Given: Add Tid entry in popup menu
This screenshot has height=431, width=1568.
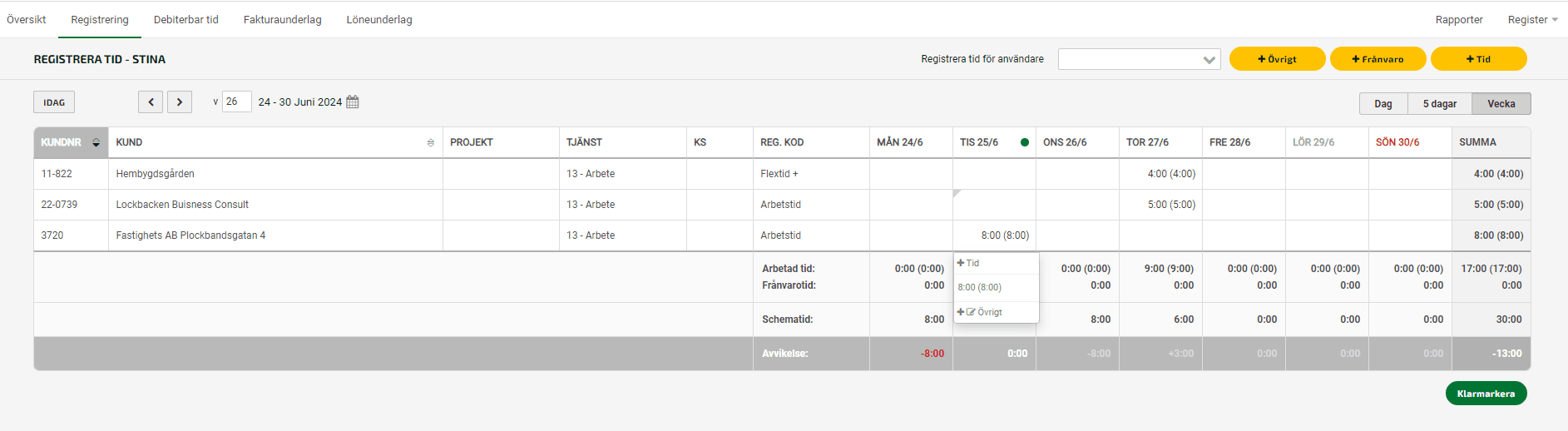Looking at the screenshot, I should 969,263.
